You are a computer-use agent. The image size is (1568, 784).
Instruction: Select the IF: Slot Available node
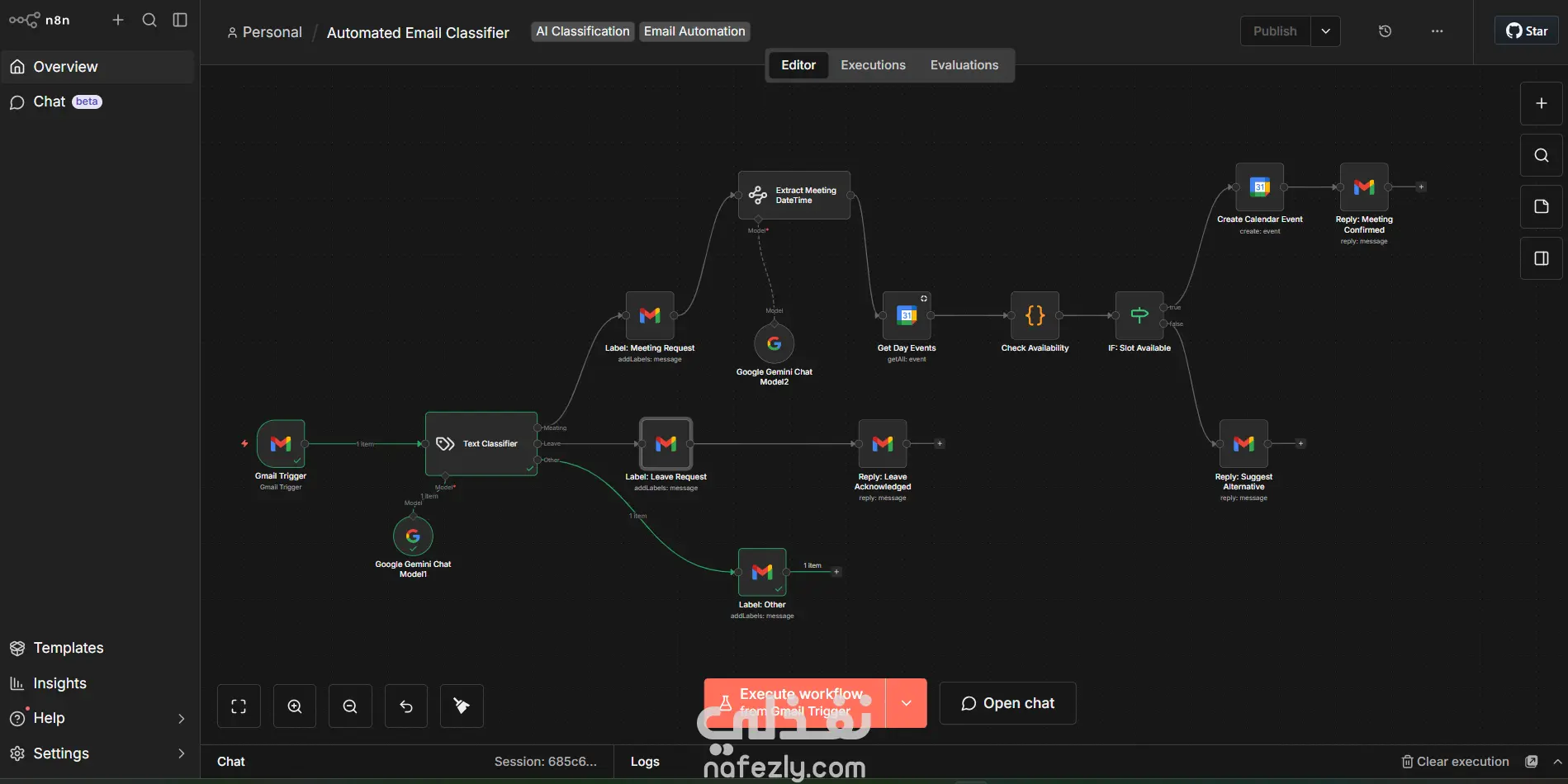[1139, 315]
